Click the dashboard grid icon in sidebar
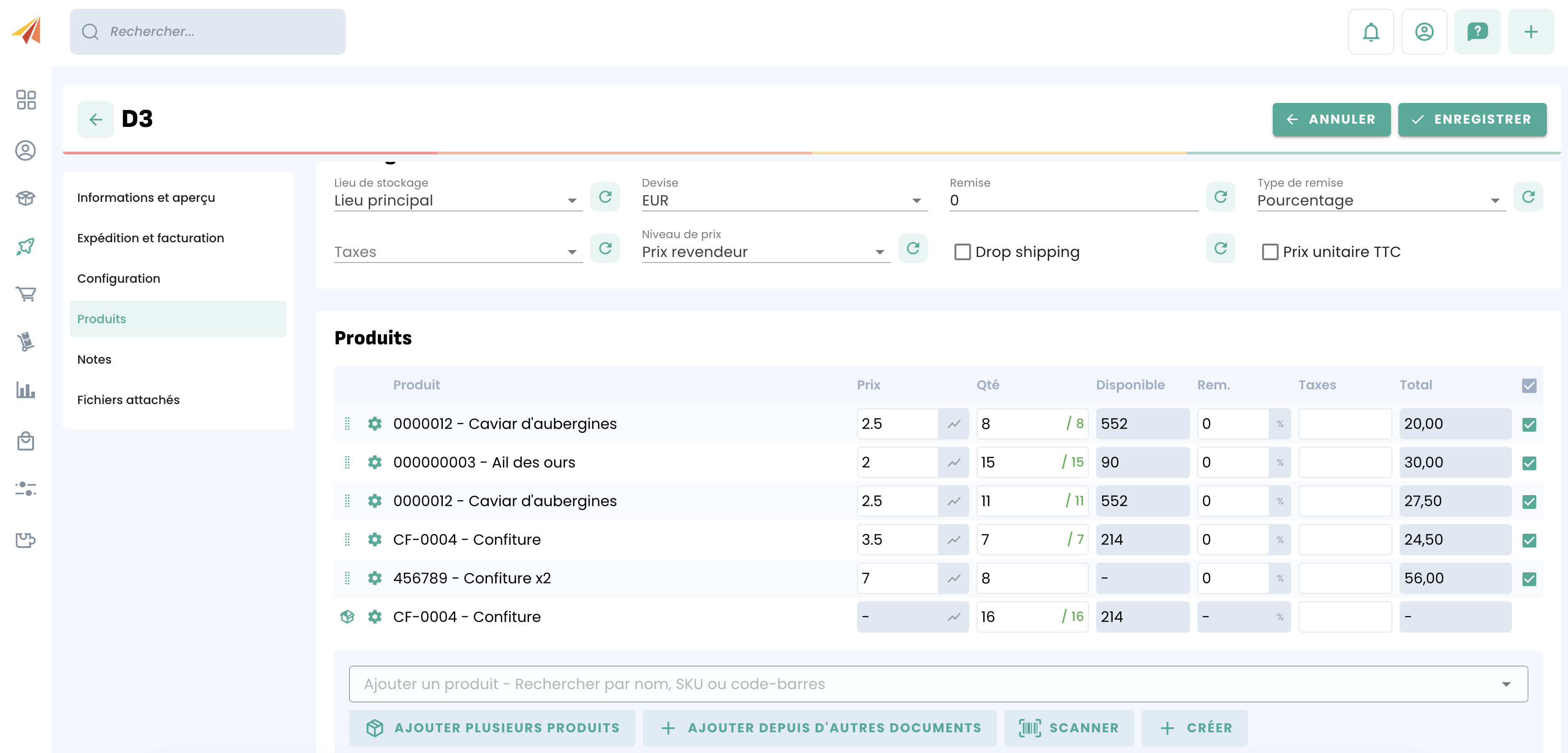The image size is (1568, 753). click(26, 100)
